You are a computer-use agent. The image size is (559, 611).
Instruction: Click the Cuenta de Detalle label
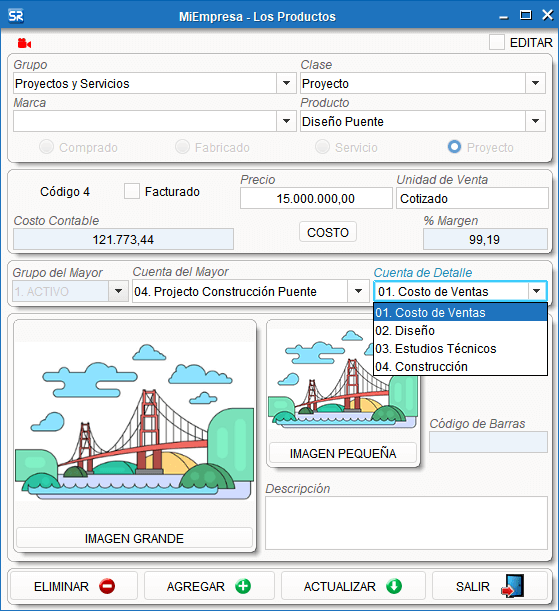pos(423,272)
